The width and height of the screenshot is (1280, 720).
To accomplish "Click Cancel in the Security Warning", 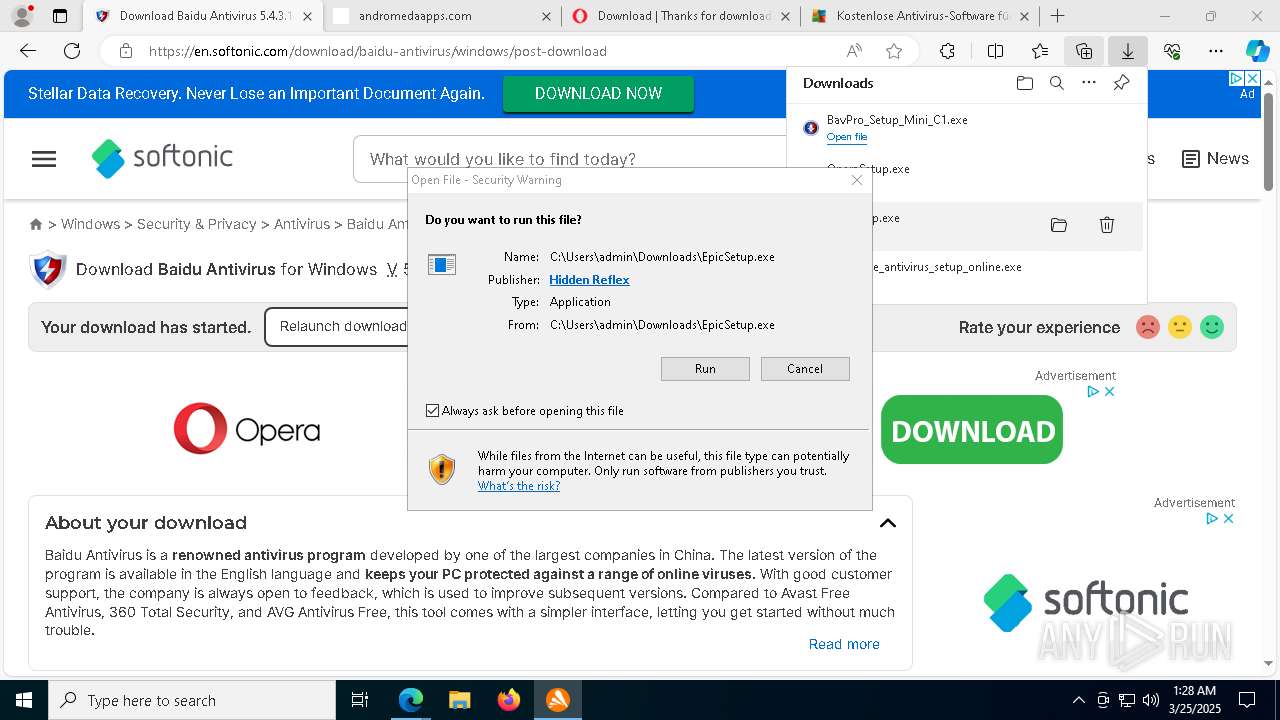I will tap(805, 369).
